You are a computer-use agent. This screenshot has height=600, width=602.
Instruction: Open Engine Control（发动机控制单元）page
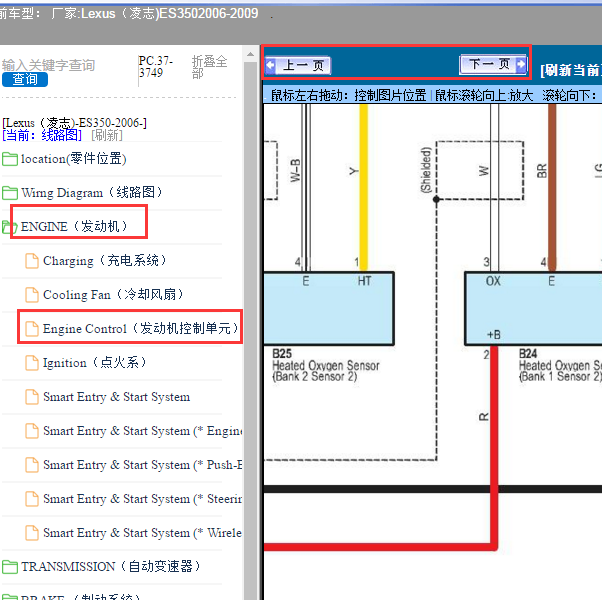pyautogui.click(x=141, y=328)
